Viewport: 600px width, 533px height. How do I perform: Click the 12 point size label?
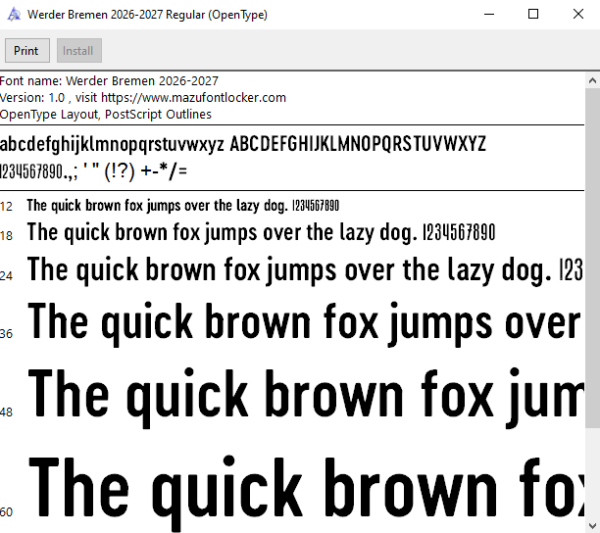(x=6, y=207)
